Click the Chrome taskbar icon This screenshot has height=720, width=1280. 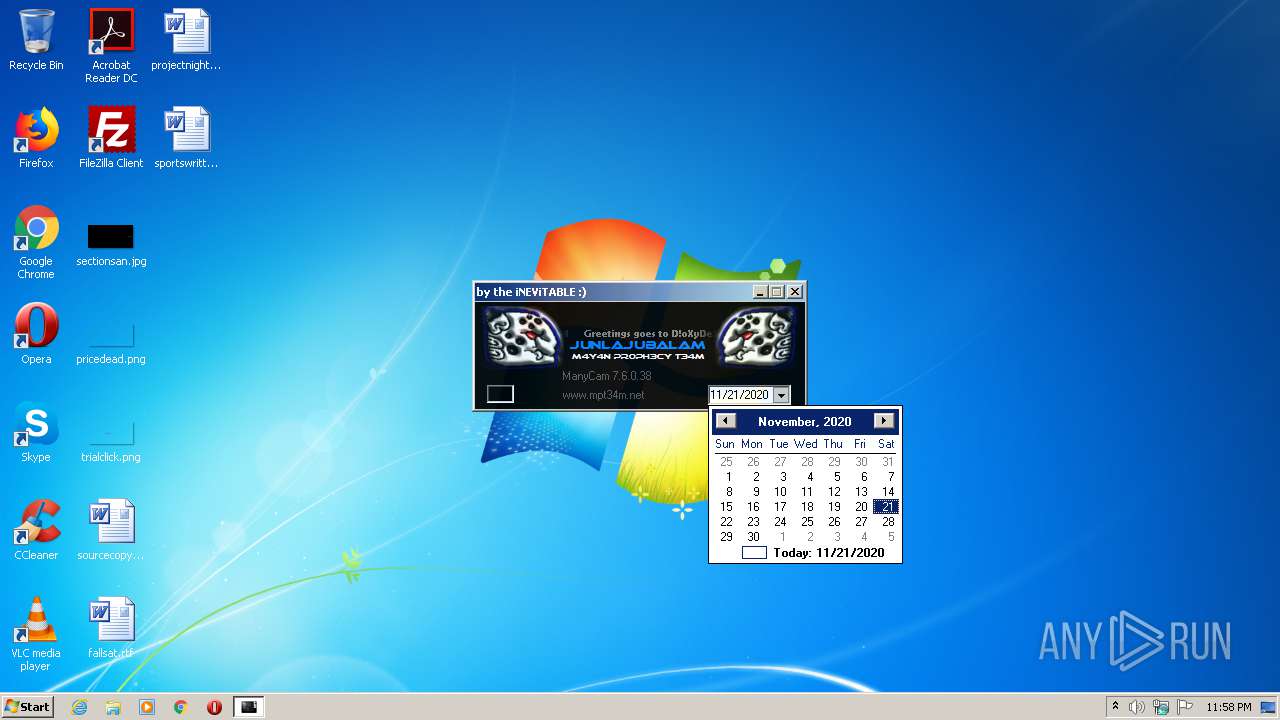coord(181,707)
